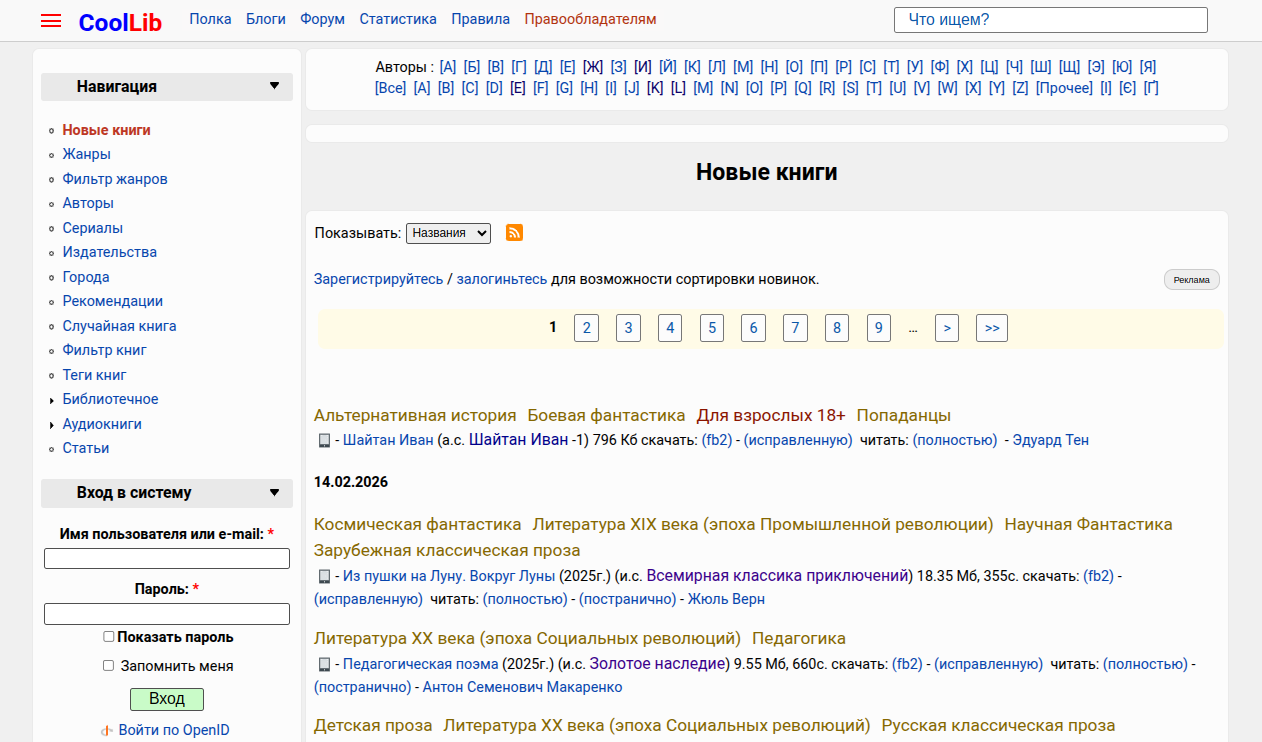Open the hamburger menu icon
The height and width of the screenshot is (742, 1262).
click(51, 21)
